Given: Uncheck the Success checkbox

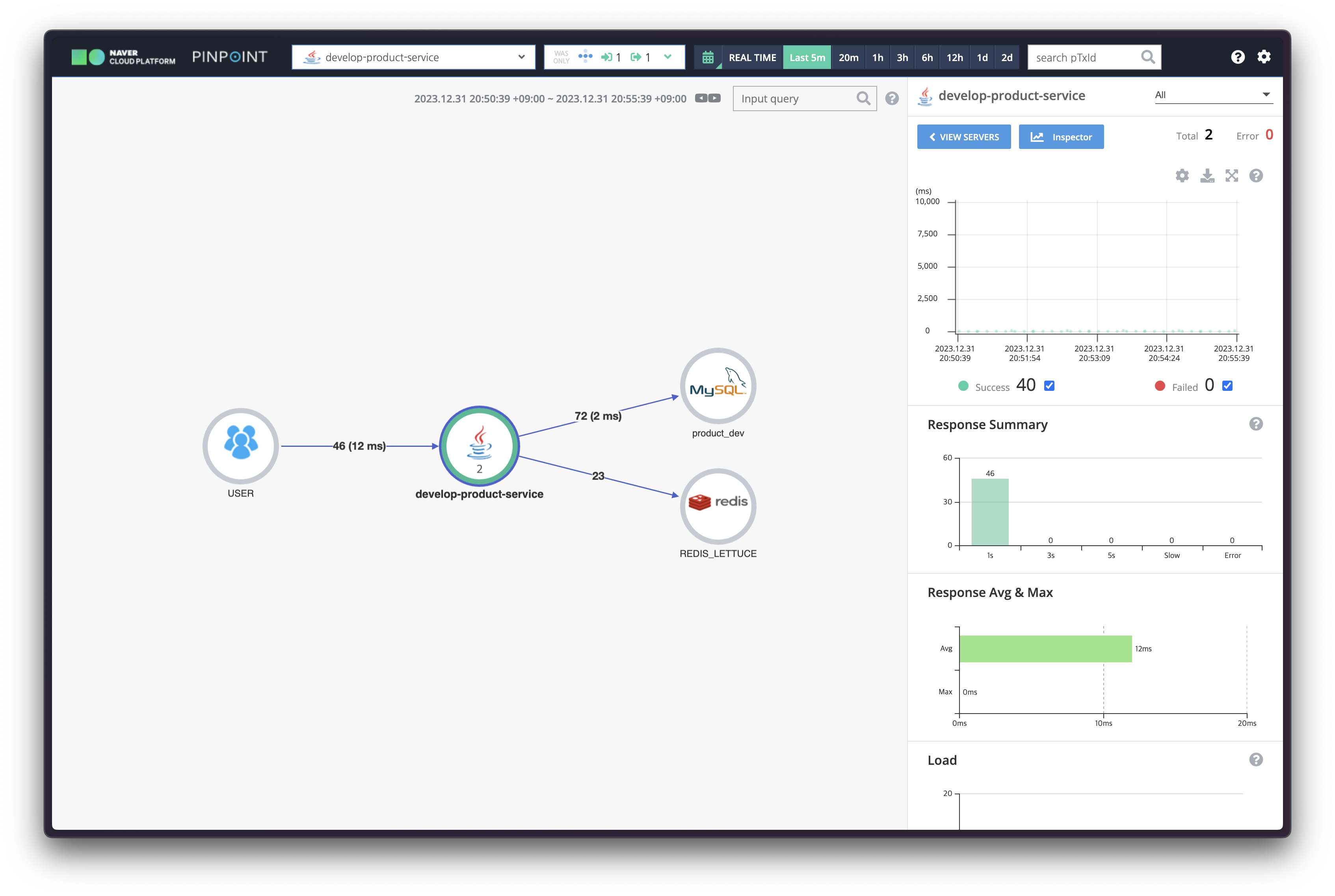Looking at the screenshot, I should 1049,386.
